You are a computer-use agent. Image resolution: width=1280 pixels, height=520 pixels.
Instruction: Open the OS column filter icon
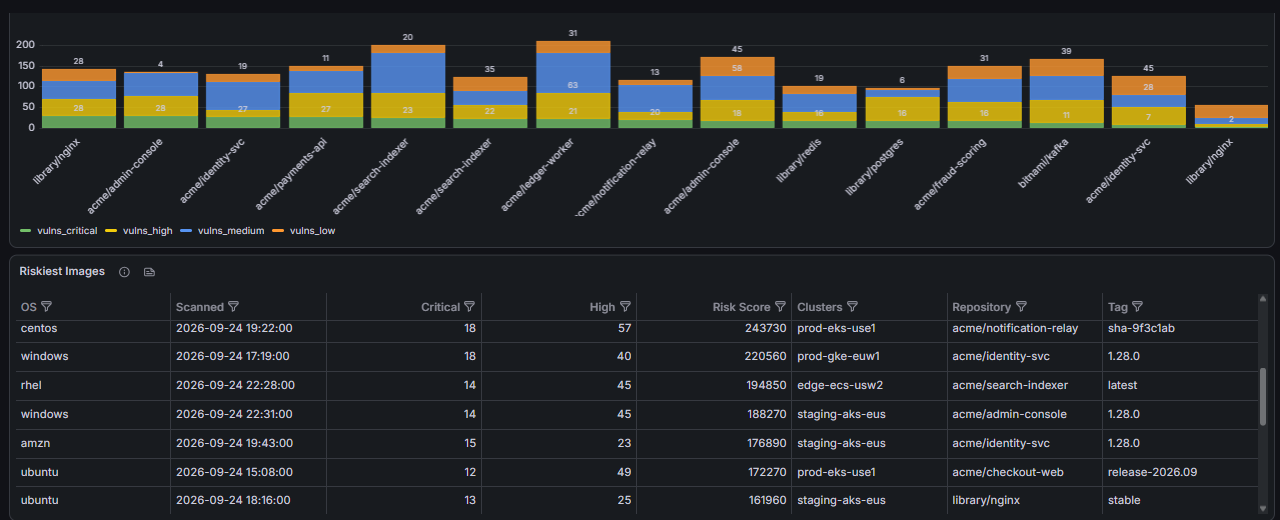[x=46, y=307]
